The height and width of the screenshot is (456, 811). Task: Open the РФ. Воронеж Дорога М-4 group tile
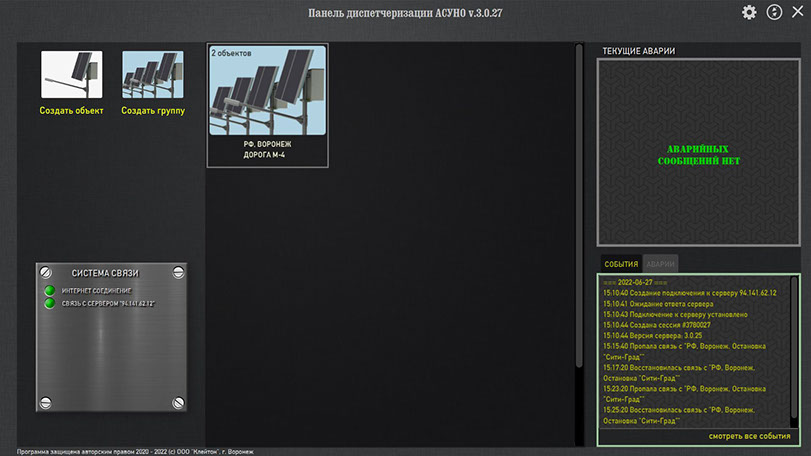point(267,104)
